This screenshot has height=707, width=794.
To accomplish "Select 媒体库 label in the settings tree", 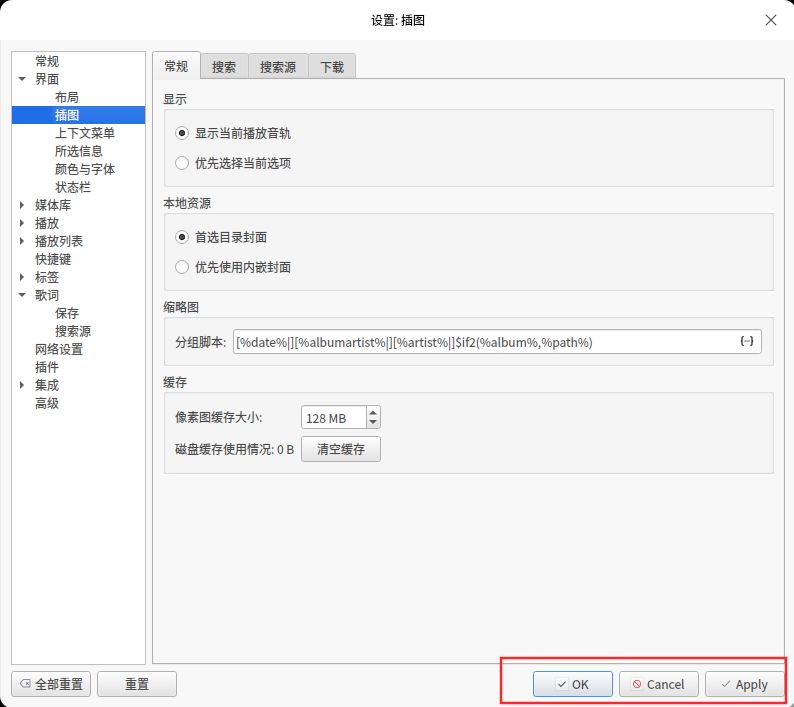I will point(53,205).
